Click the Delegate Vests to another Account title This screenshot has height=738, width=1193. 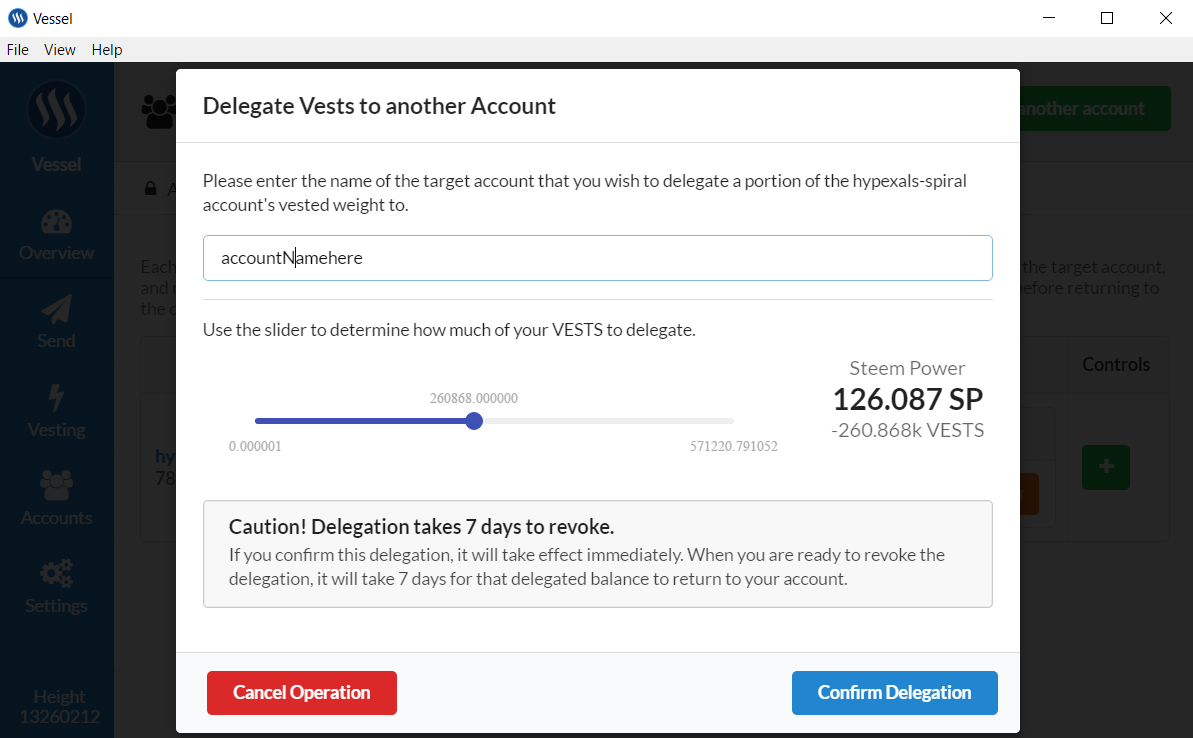tap(379, 106)
